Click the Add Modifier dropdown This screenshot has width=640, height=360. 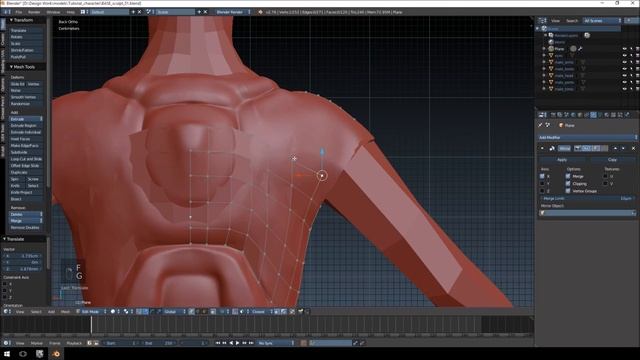587,138
